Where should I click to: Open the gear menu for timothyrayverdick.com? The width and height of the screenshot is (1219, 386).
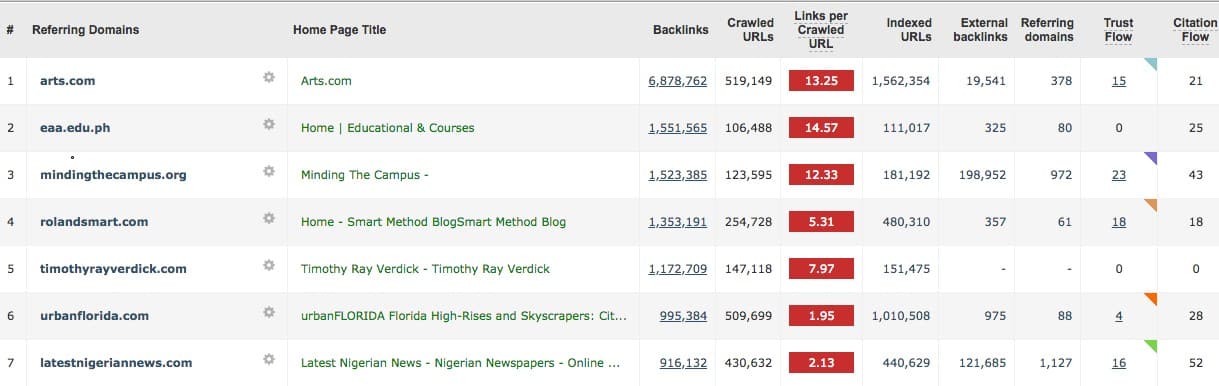point(269,266)
